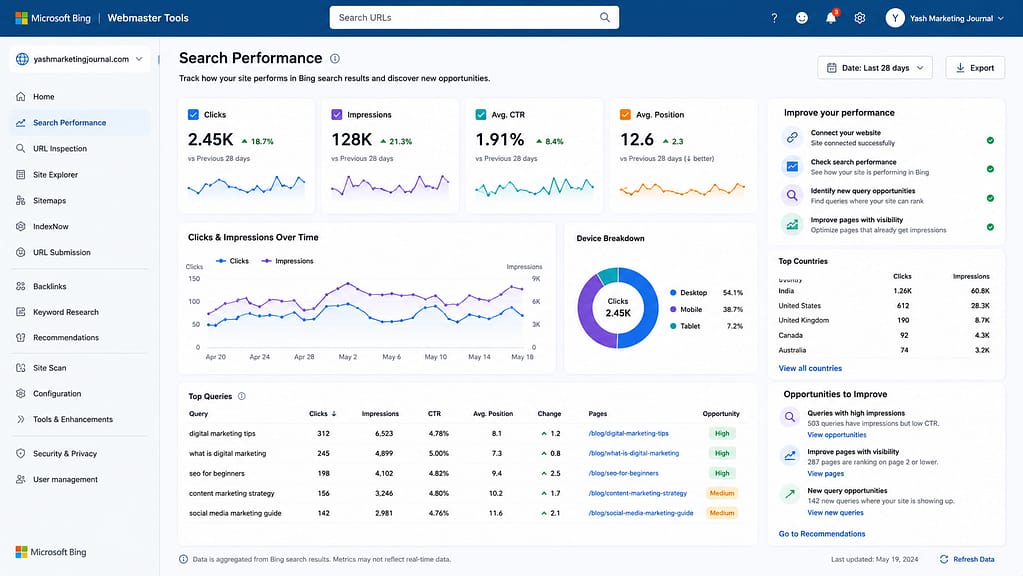Expand Tools & Enhancements in sidebar
Viewport: 1023px width, 576px height.
(x=72, y=419)
